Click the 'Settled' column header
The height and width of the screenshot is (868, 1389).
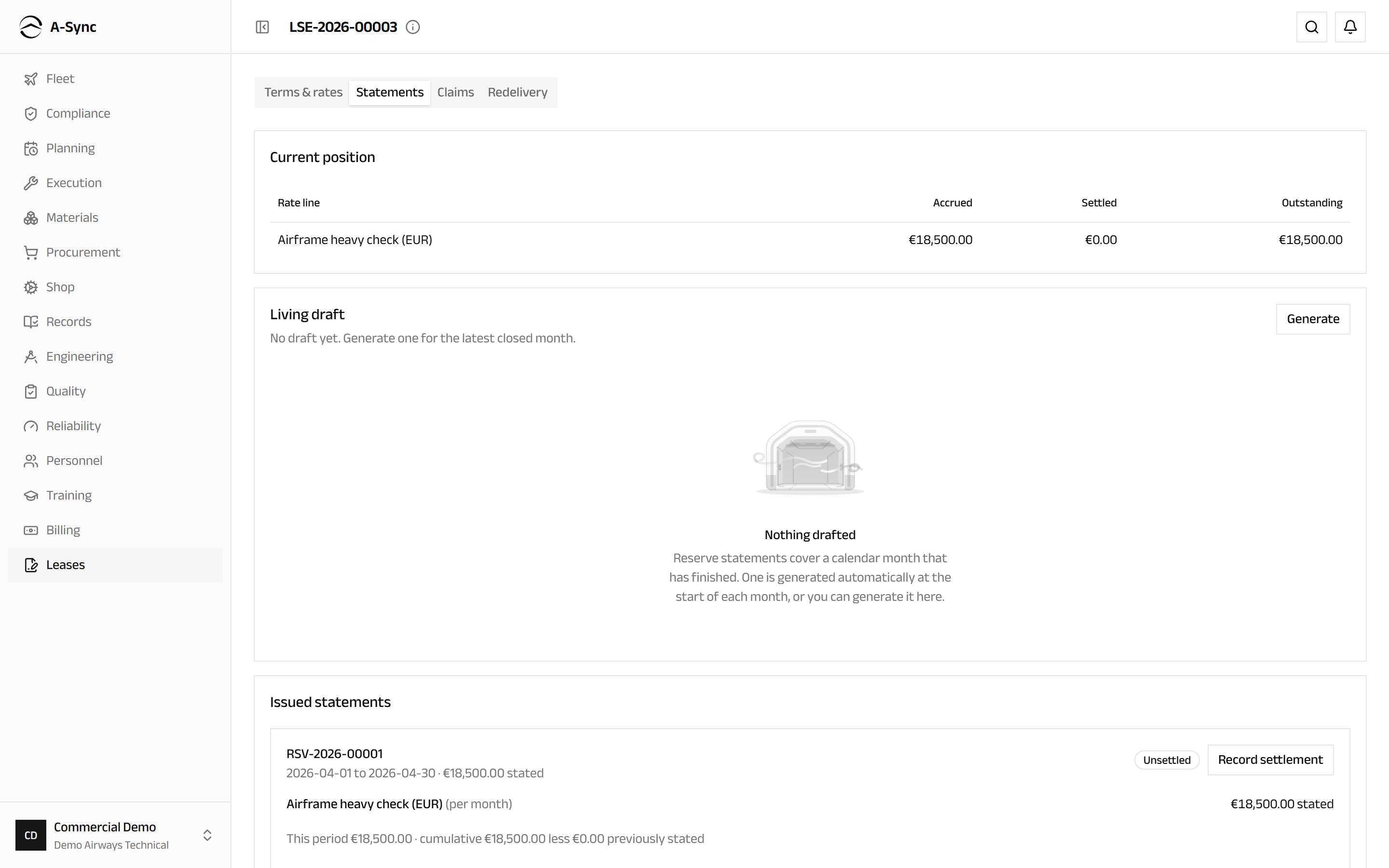[x=1099, y=203]
